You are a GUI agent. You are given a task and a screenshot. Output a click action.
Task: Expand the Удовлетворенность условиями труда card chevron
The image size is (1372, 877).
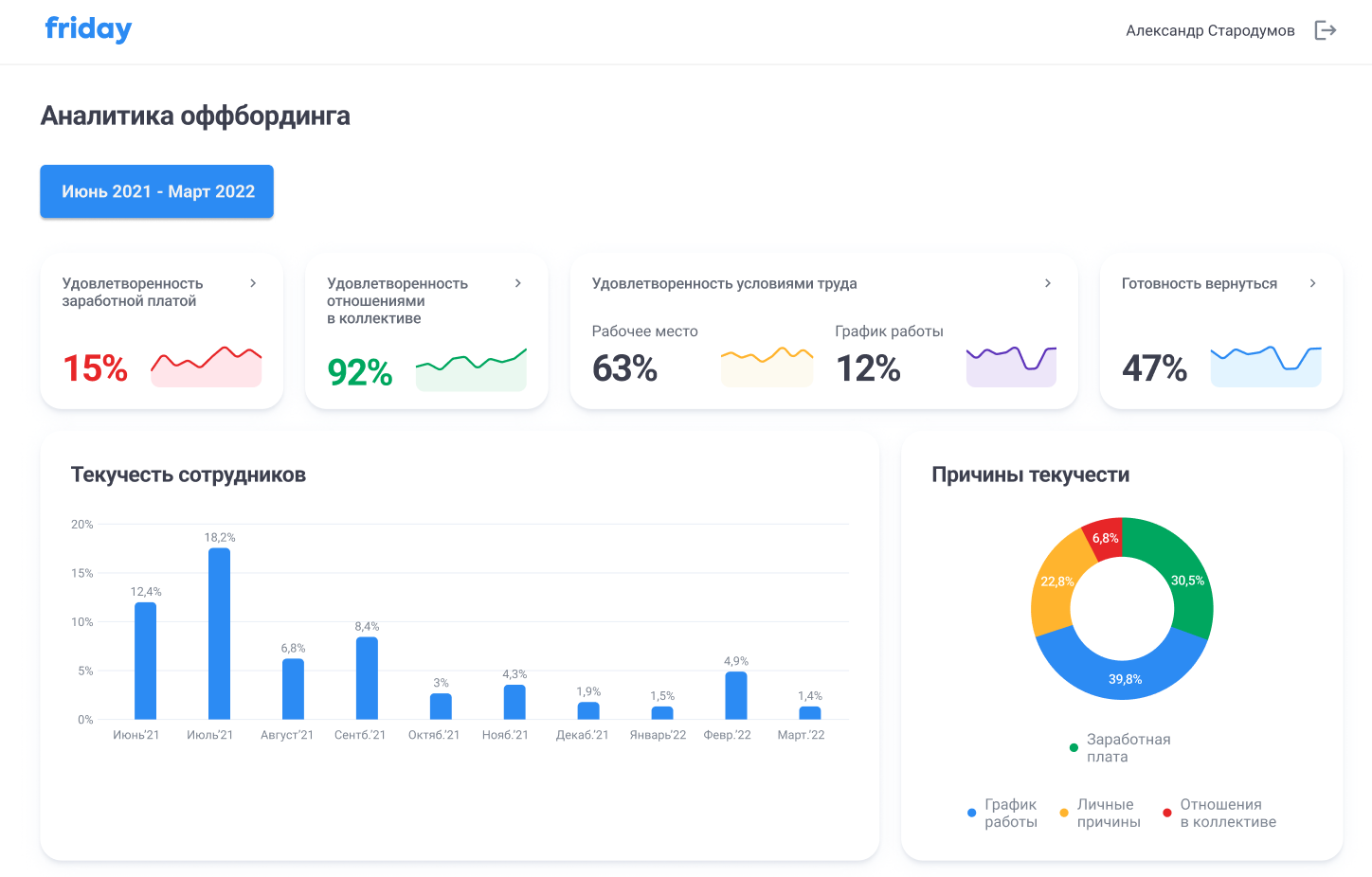pyautogui.click(x=1048, y=282)
